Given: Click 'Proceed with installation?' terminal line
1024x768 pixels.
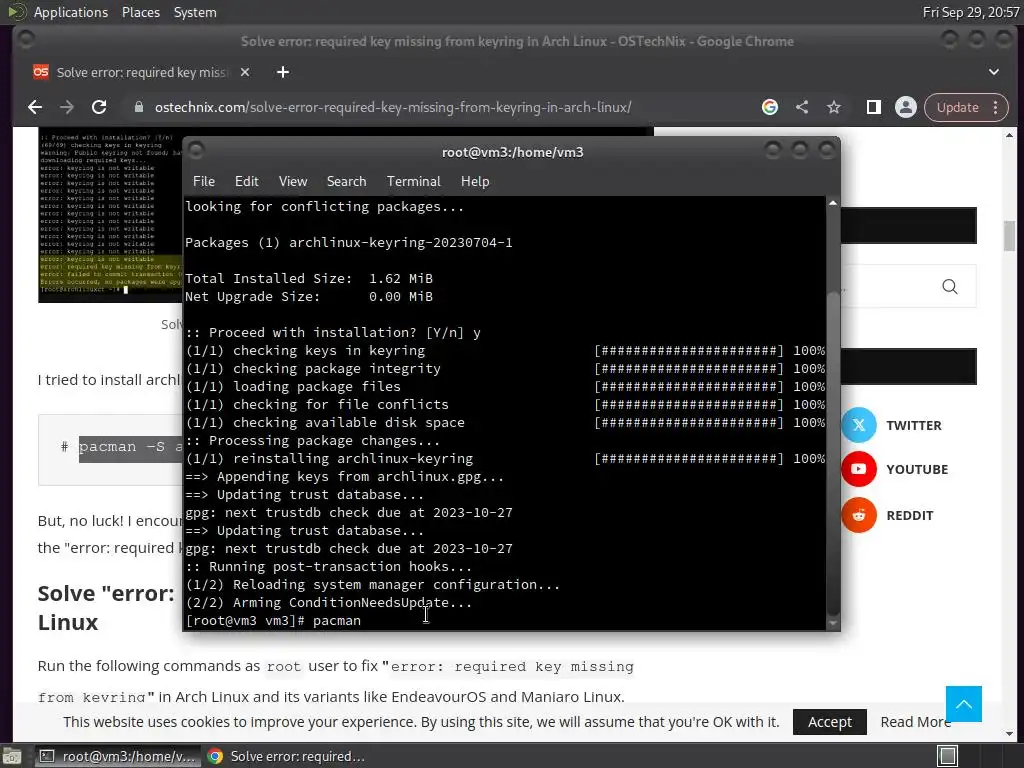Looking at the screenshot, I should (332, 333).
